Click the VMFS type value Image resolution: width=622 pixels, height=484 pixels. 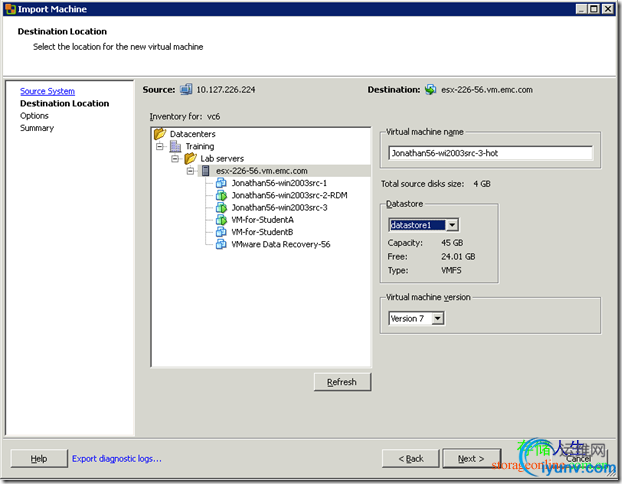(x=451, y=271)
